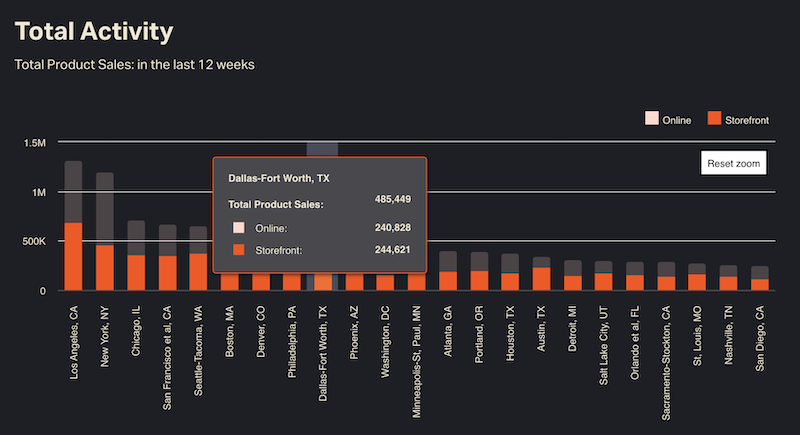
Task: Click the Online legend color swatch
Action: click(x=651, y=120)
